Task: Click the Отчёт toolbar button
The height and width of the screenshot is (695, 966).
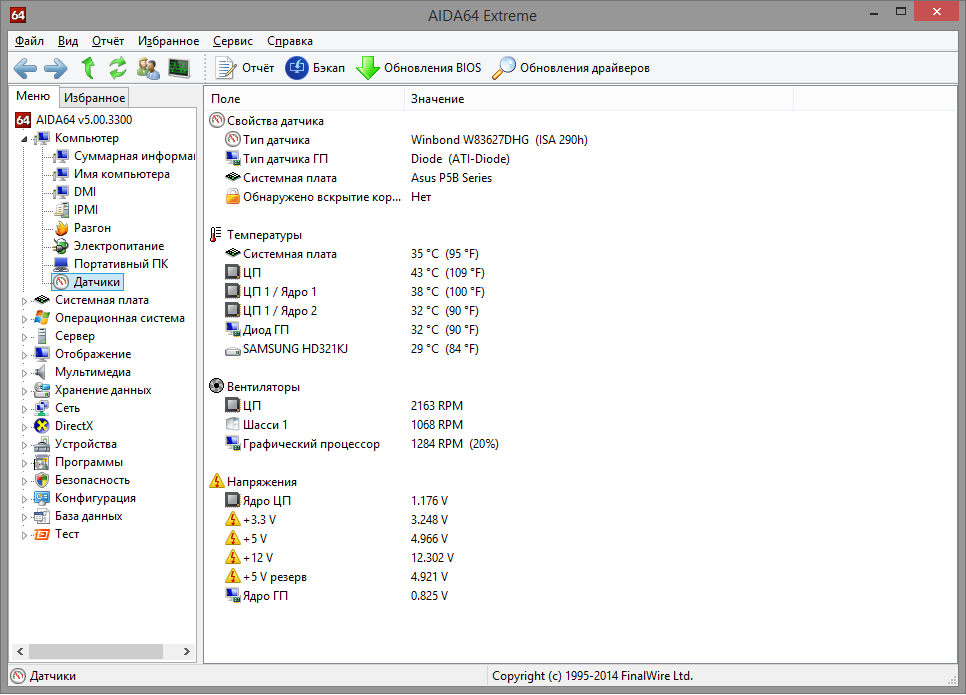Action: pos(245,68)
